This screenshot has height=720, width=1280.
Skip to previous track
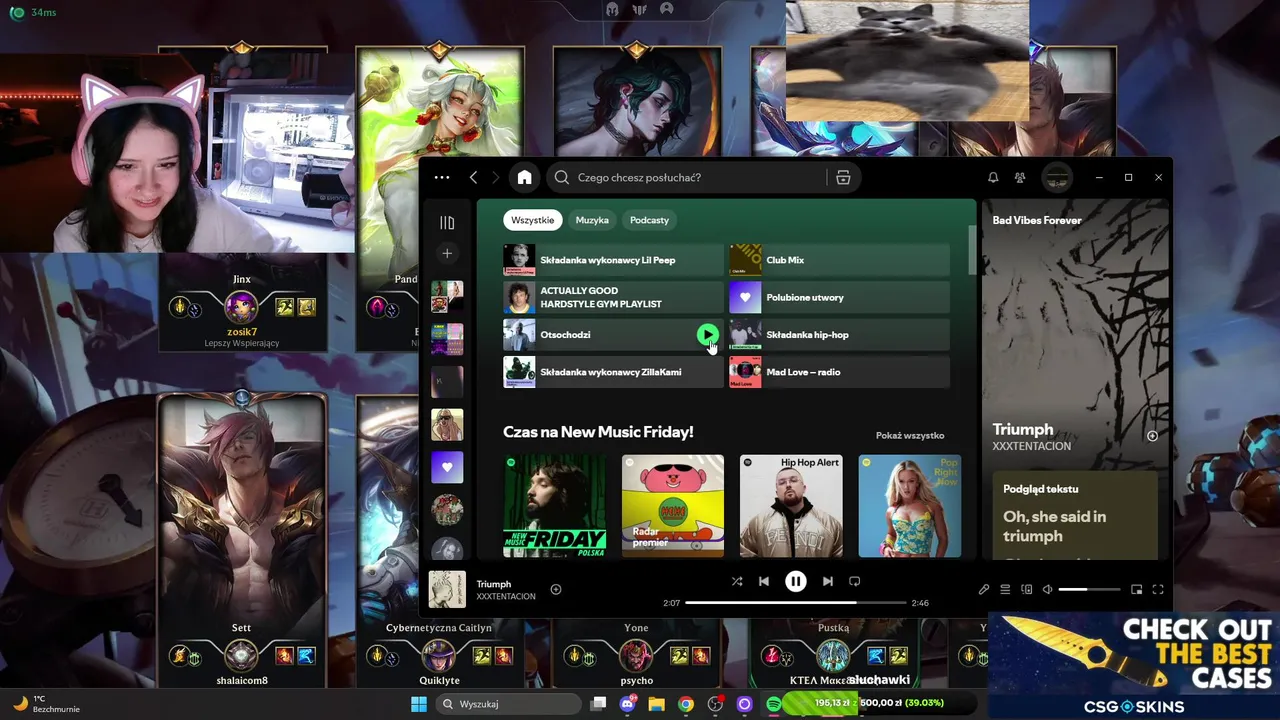tap(764, 581)
